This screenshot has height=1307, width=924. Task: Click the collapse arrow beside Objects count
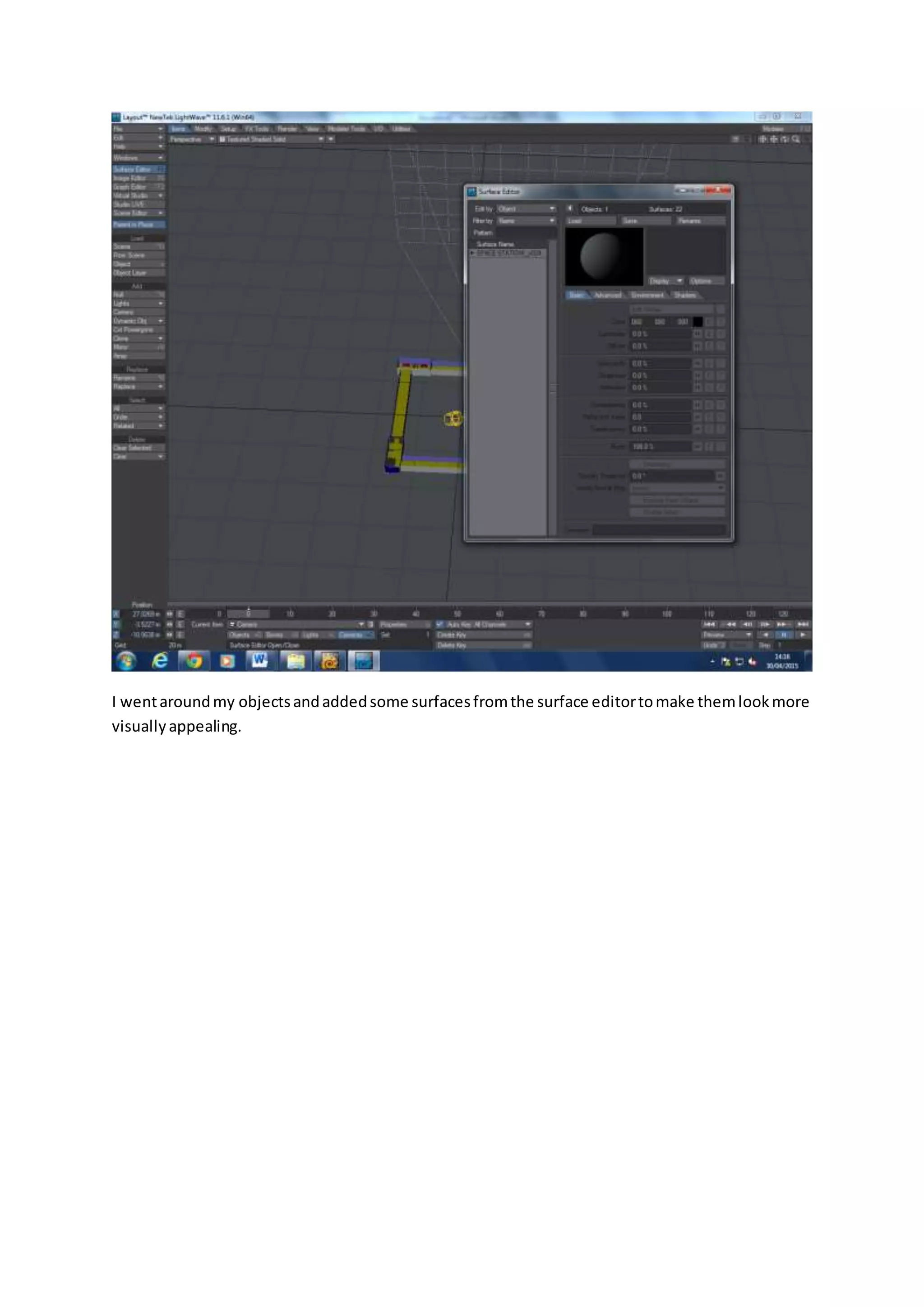[570, 209]
